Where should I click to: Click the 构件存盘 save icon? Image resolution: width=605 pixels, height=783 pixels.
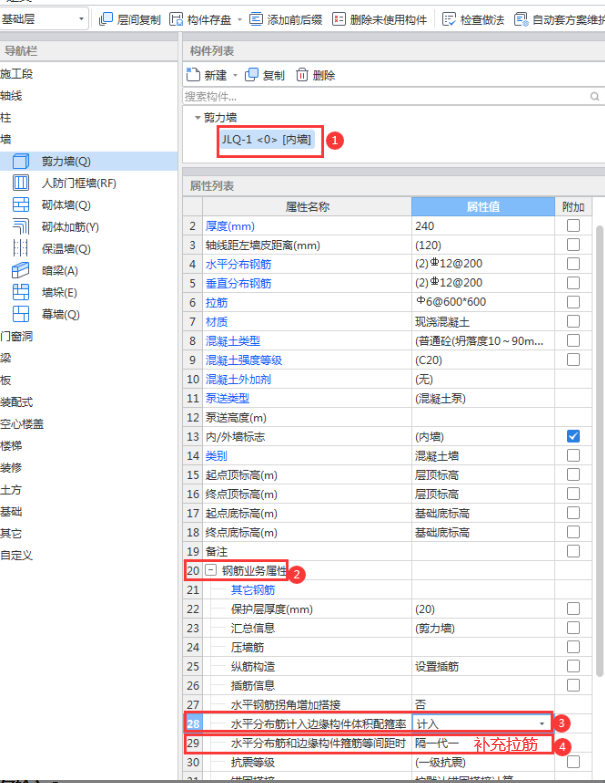pos(176,19)
